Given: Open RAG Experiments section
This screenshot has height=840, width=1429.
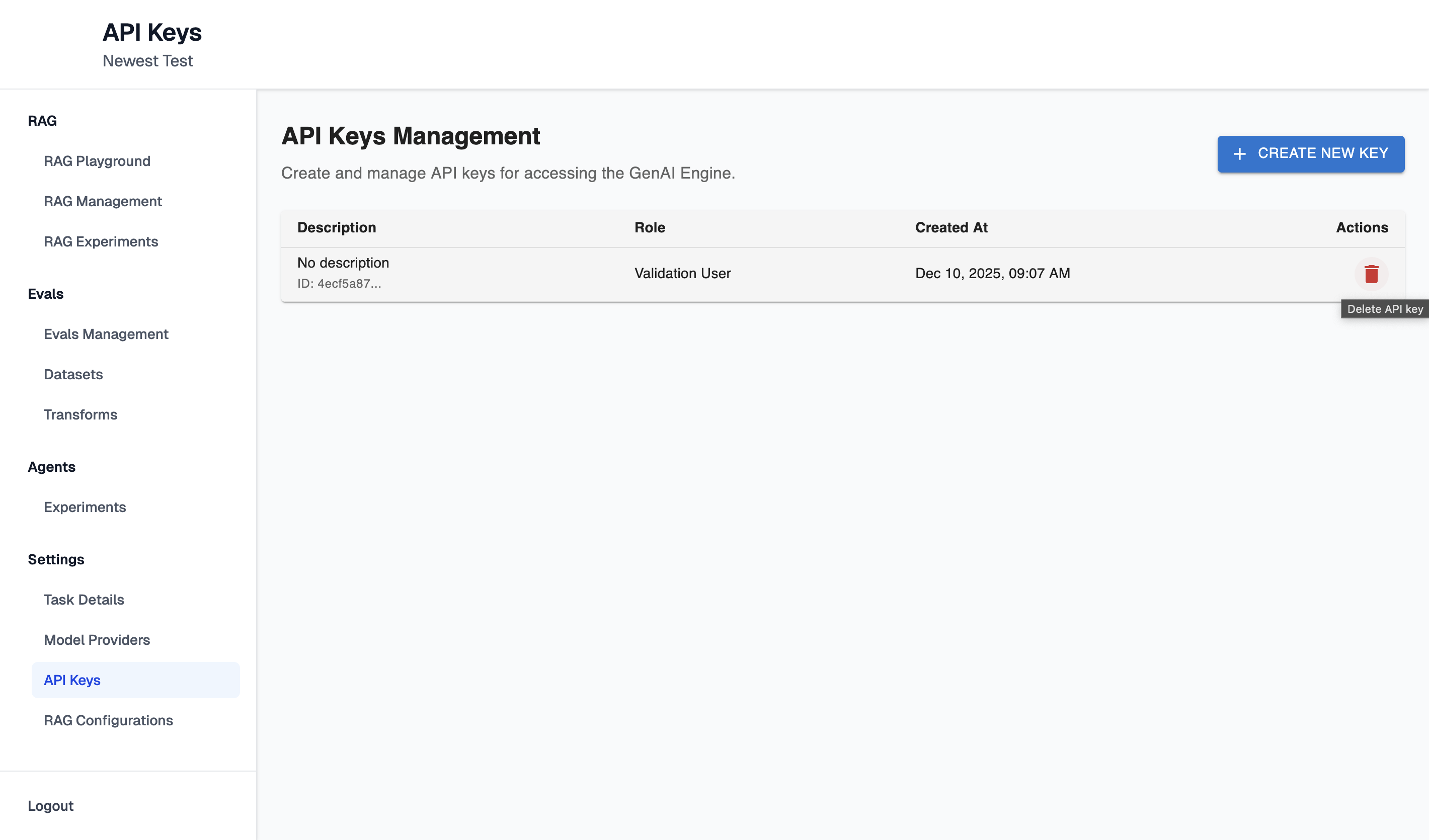Looking at the screenshot, I should [101, 241].
